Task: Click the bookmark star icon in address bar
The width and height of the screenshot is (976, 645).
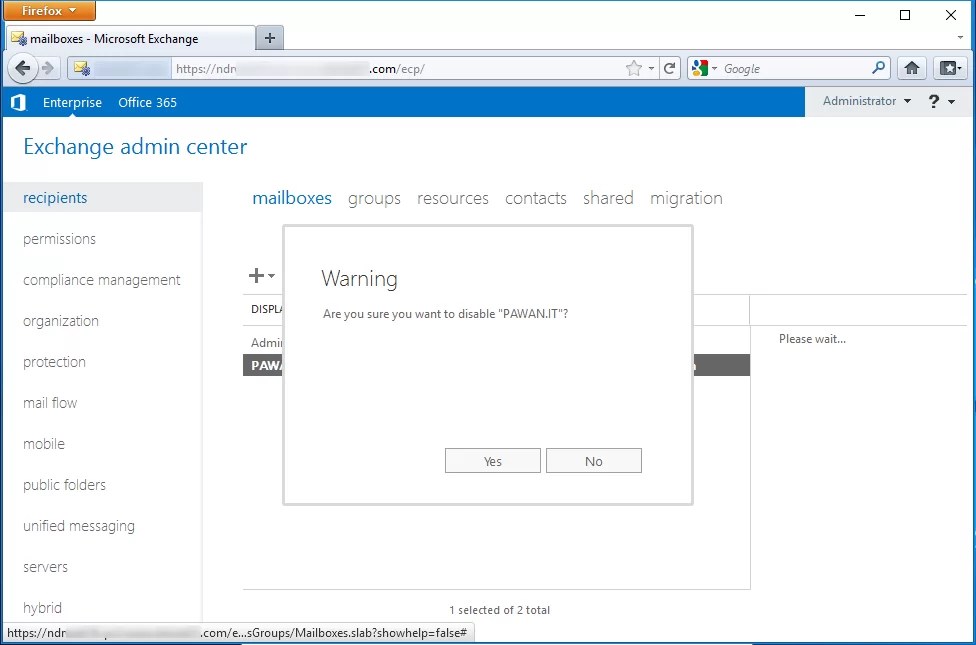Action: (x=631, y=68)
